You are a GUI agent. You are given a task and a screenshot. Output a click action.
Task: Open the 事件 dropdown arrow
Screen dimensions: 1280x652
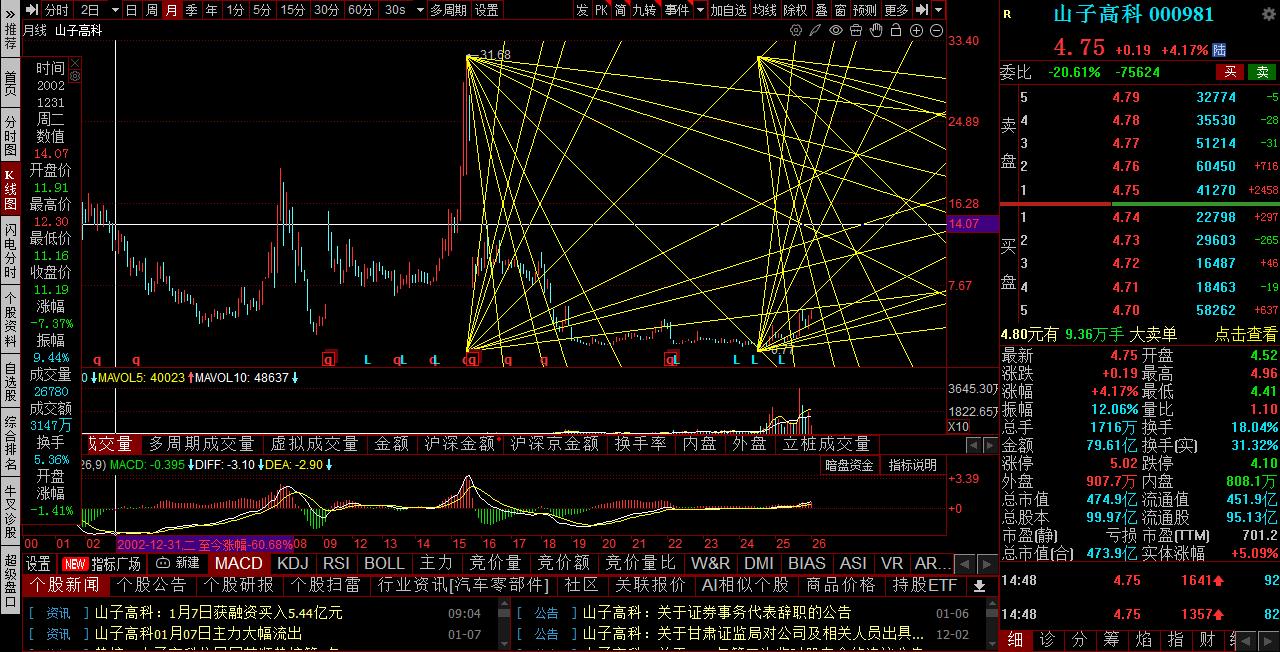(698, 10)
